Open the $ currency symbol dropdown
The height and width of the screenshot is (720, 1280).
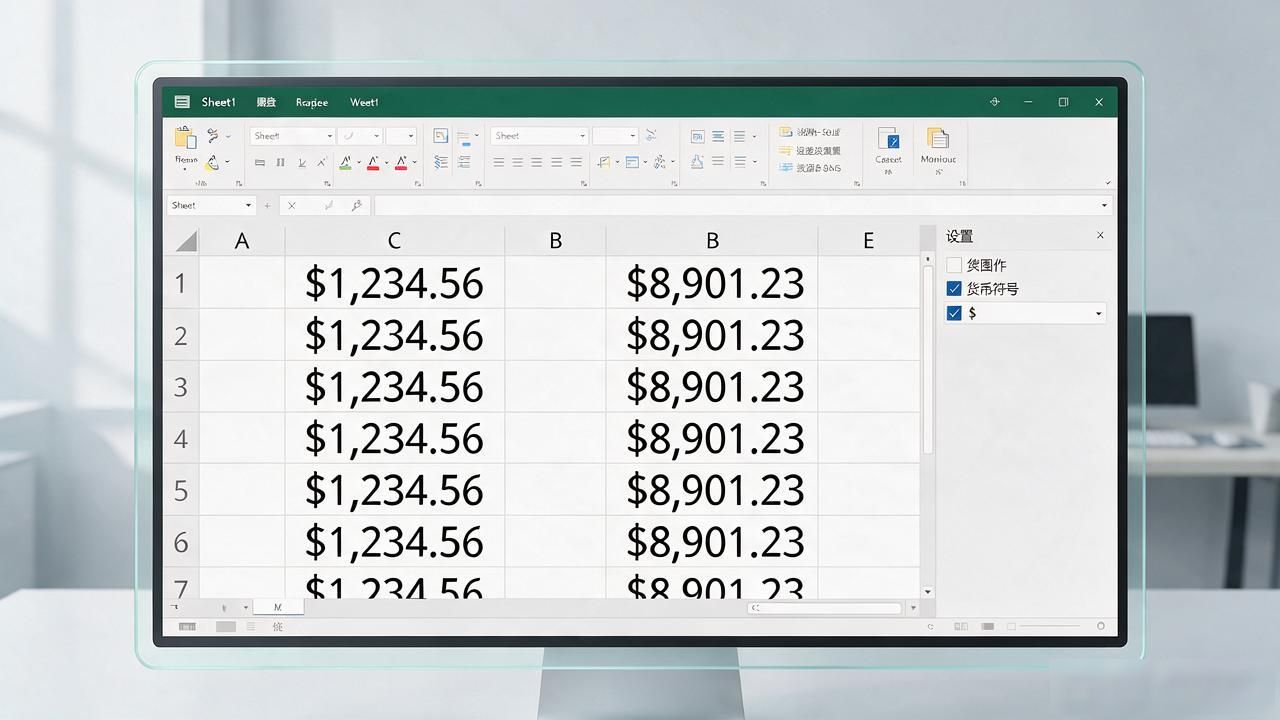tap(1098, 314)
